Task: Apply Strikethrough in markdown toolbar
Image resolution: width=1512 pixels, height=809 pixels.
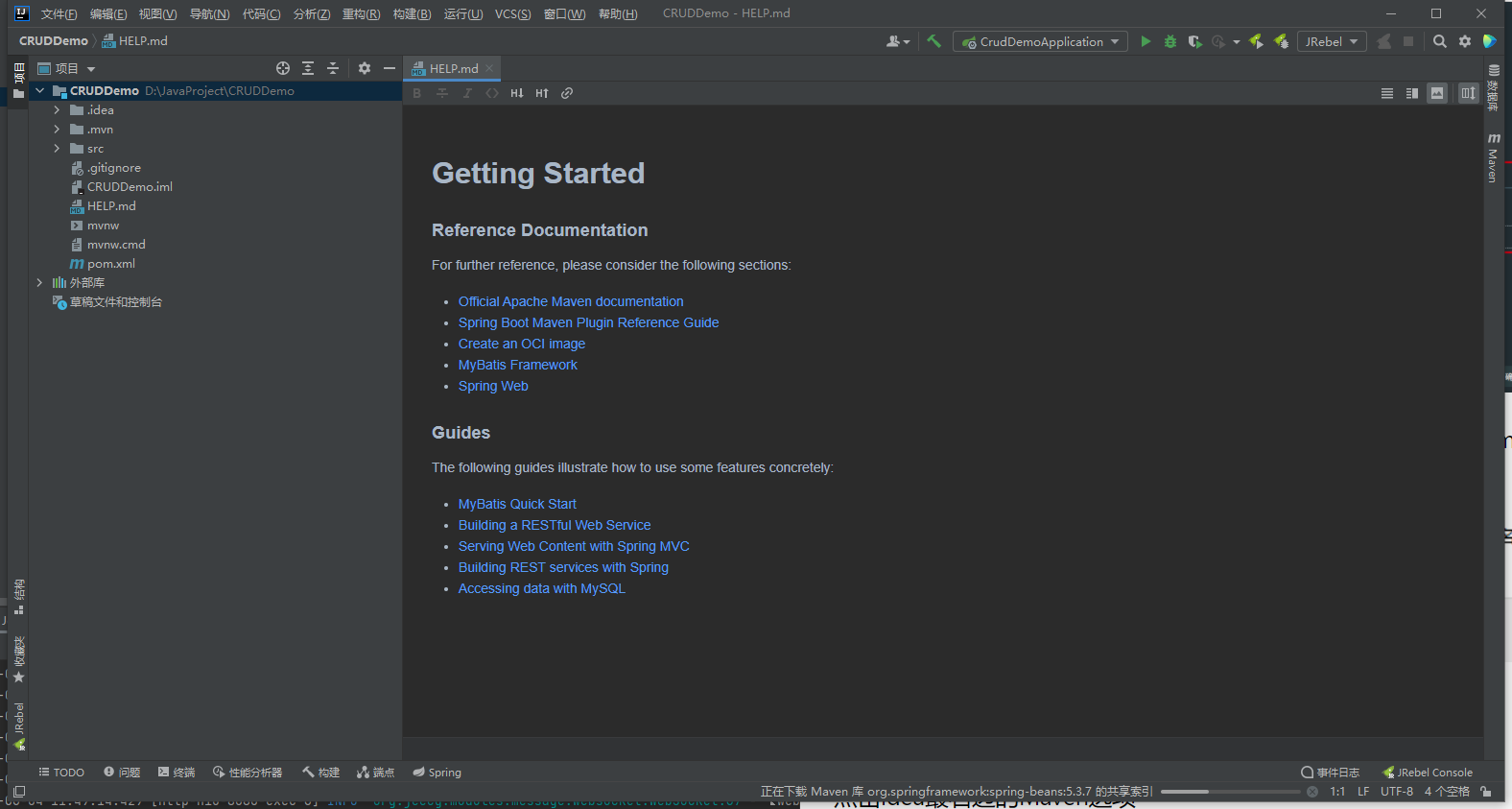Action: tap(442, 93)
